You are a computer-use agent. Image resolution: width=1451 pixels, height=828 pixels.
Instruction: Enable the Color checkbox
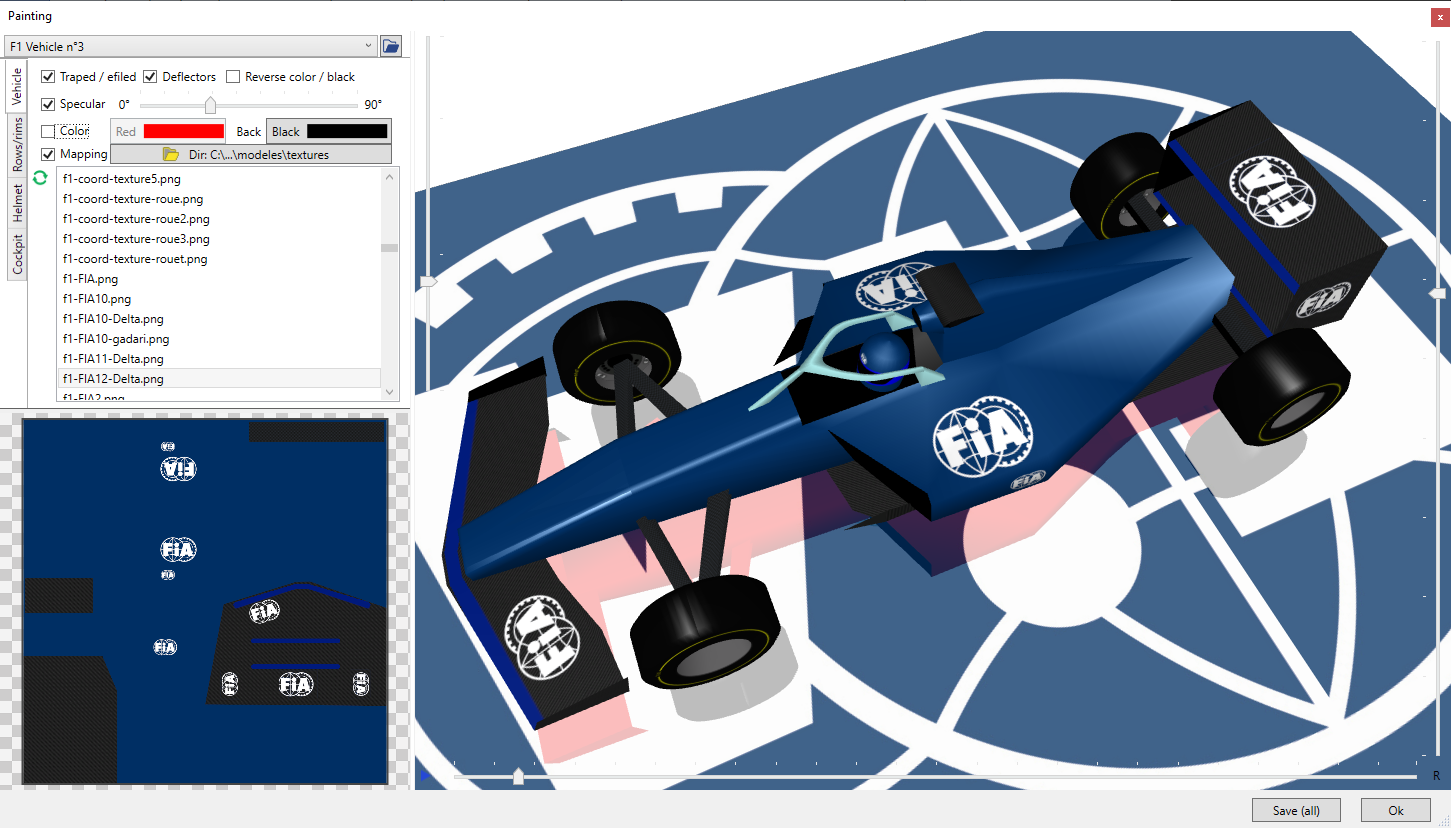(48, 131)
